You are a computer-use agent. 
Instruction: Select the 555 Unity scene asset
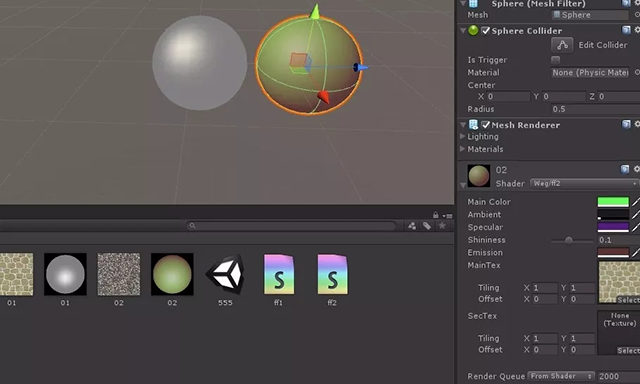pyautogui.click(x=225, y=274)
